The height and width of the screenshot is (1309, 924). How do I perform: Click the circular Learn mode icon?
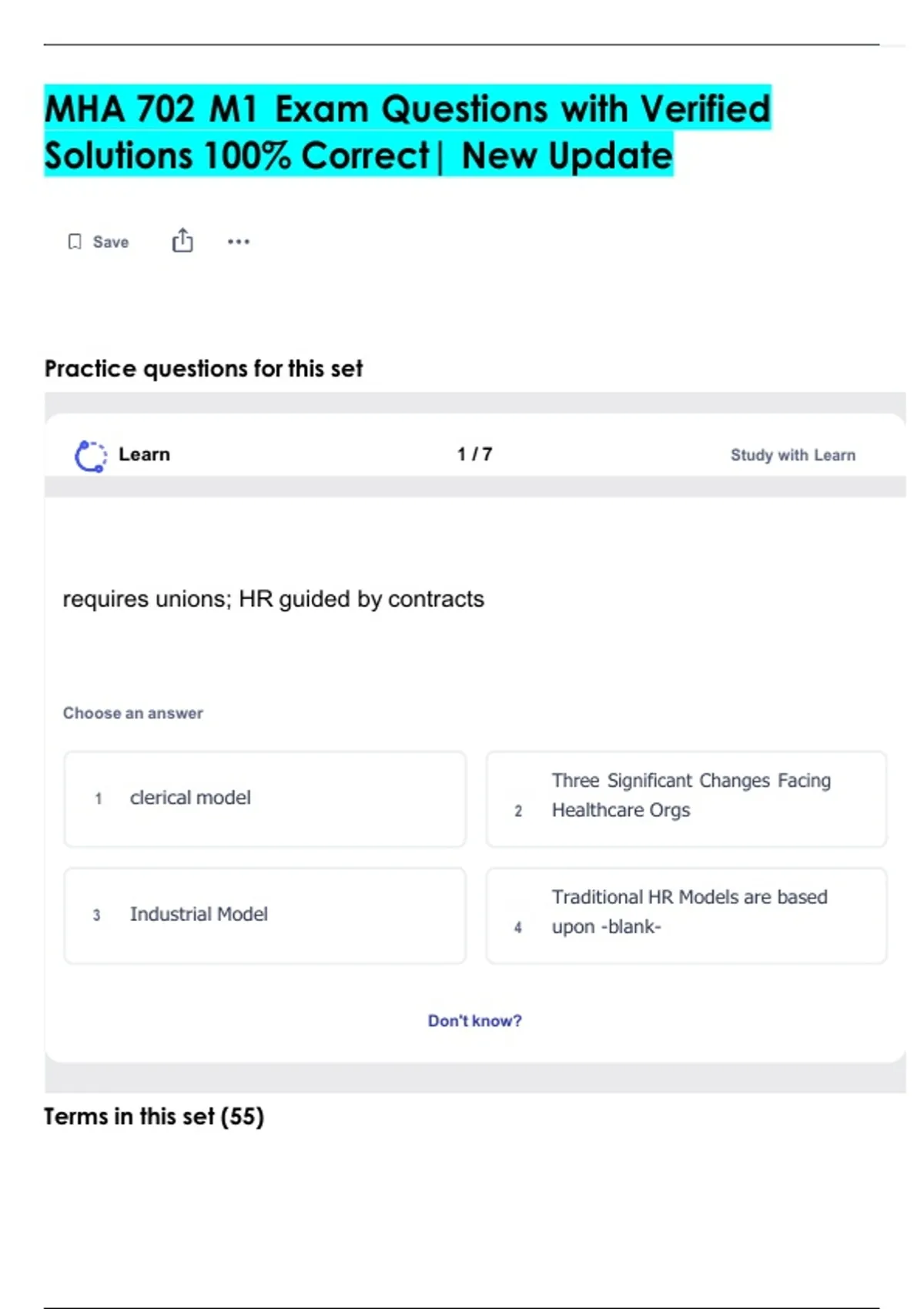pos(90,456)
